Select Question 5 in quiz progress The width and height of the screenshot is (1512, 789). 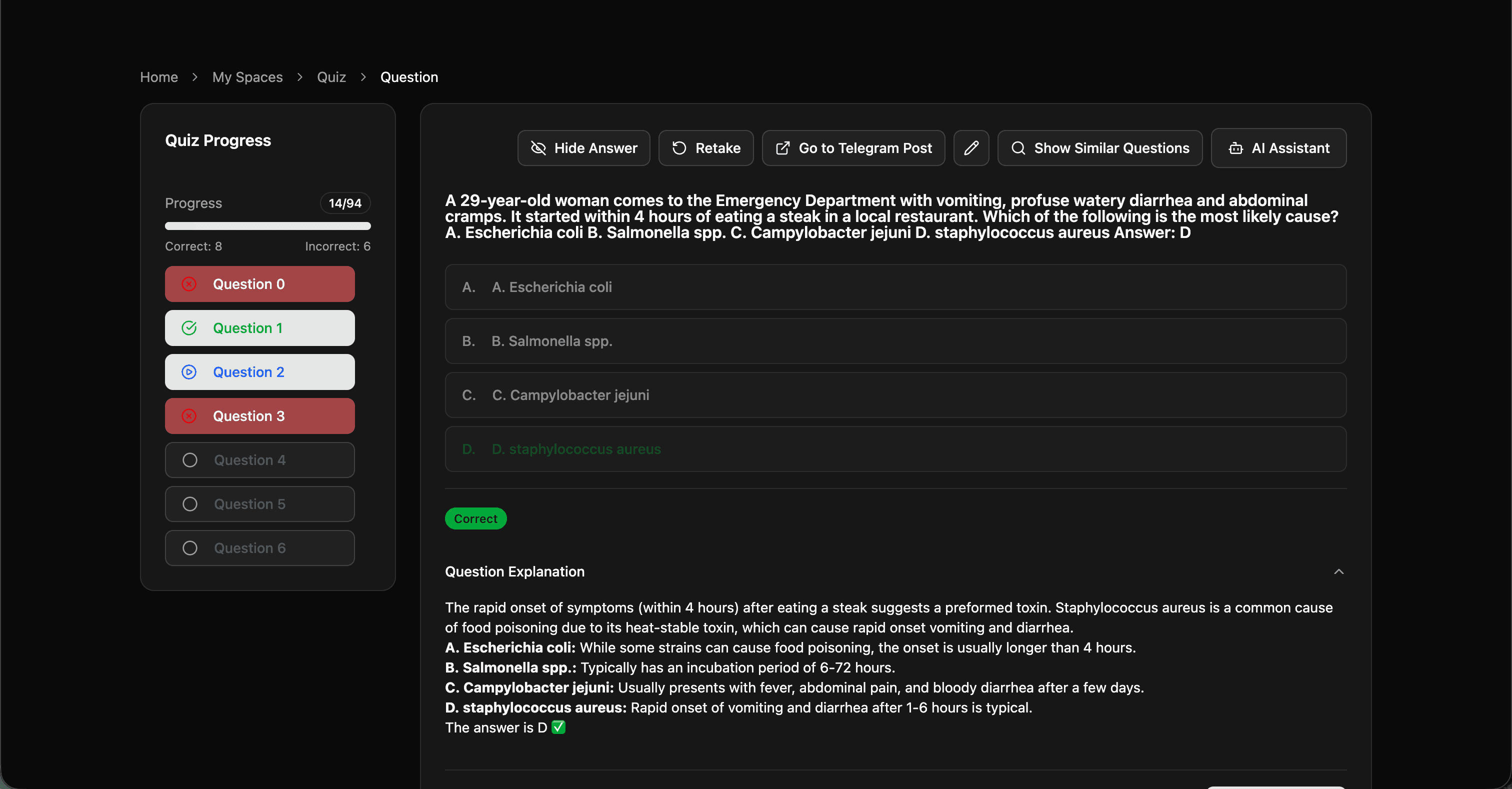(259, 504)
